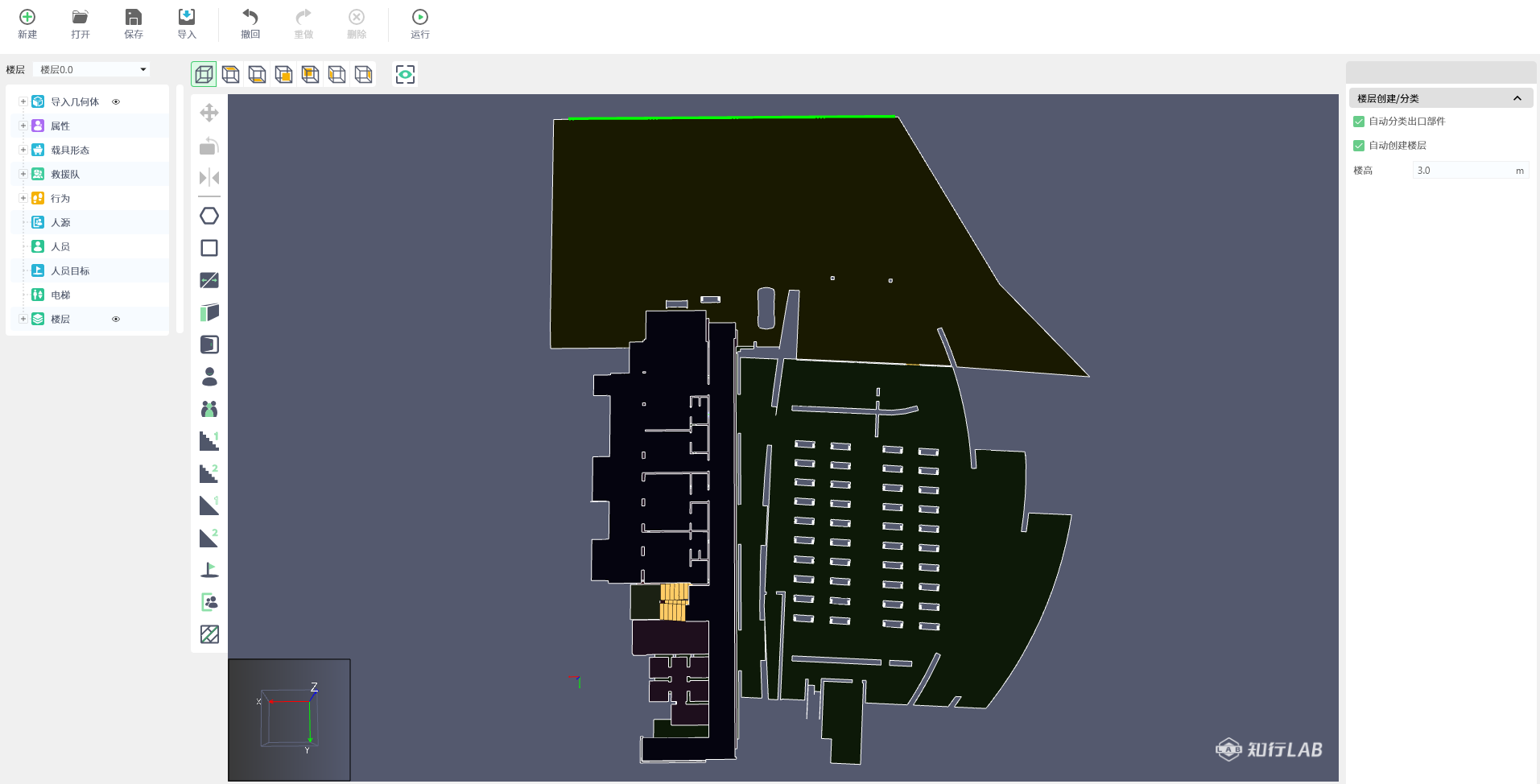Open a file with the 打开 button
Viewport: 1540px width, 784px height.
coord(81,23)
